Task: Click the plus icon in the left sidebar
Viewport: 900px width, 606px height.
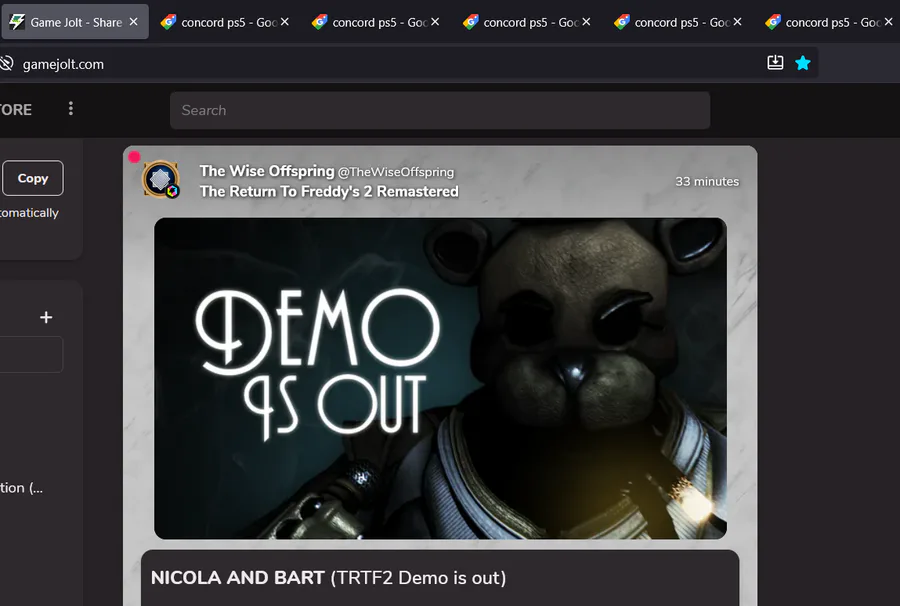Action: pos(46,317)
